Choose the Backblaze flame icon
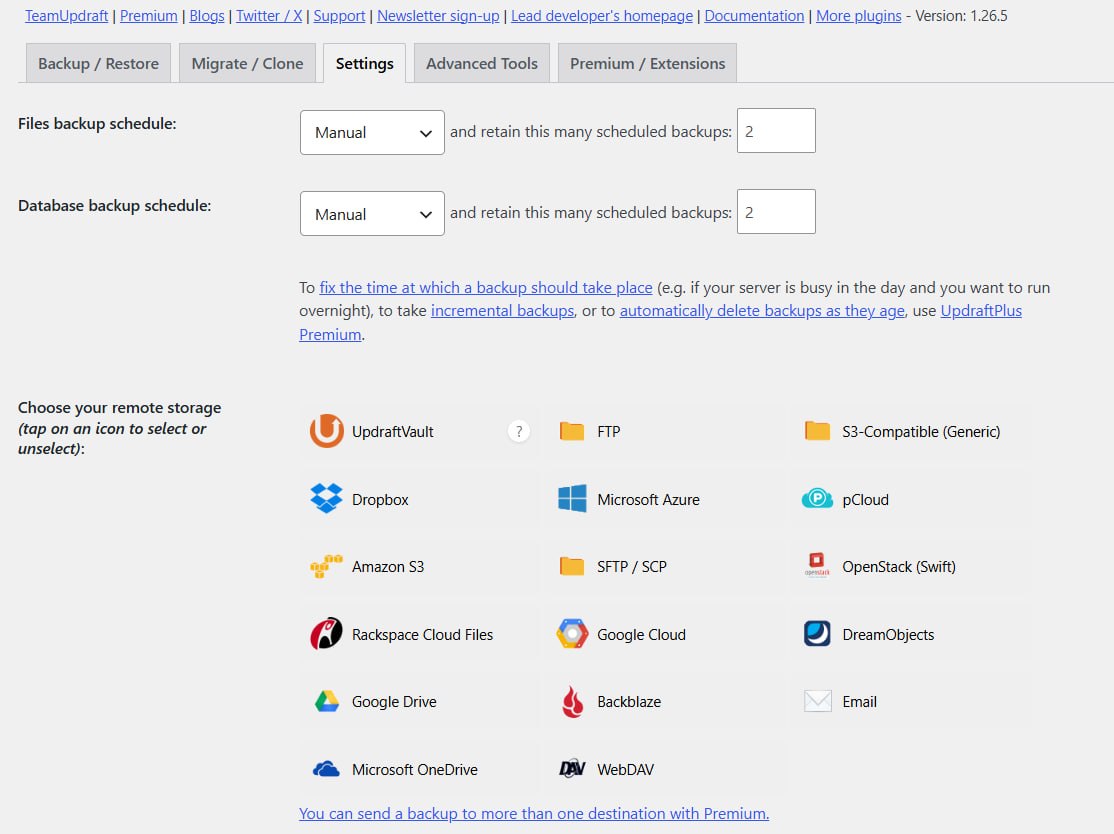Image resolution: width=1114 pixels, height=834 pixels. pos(572,702)
